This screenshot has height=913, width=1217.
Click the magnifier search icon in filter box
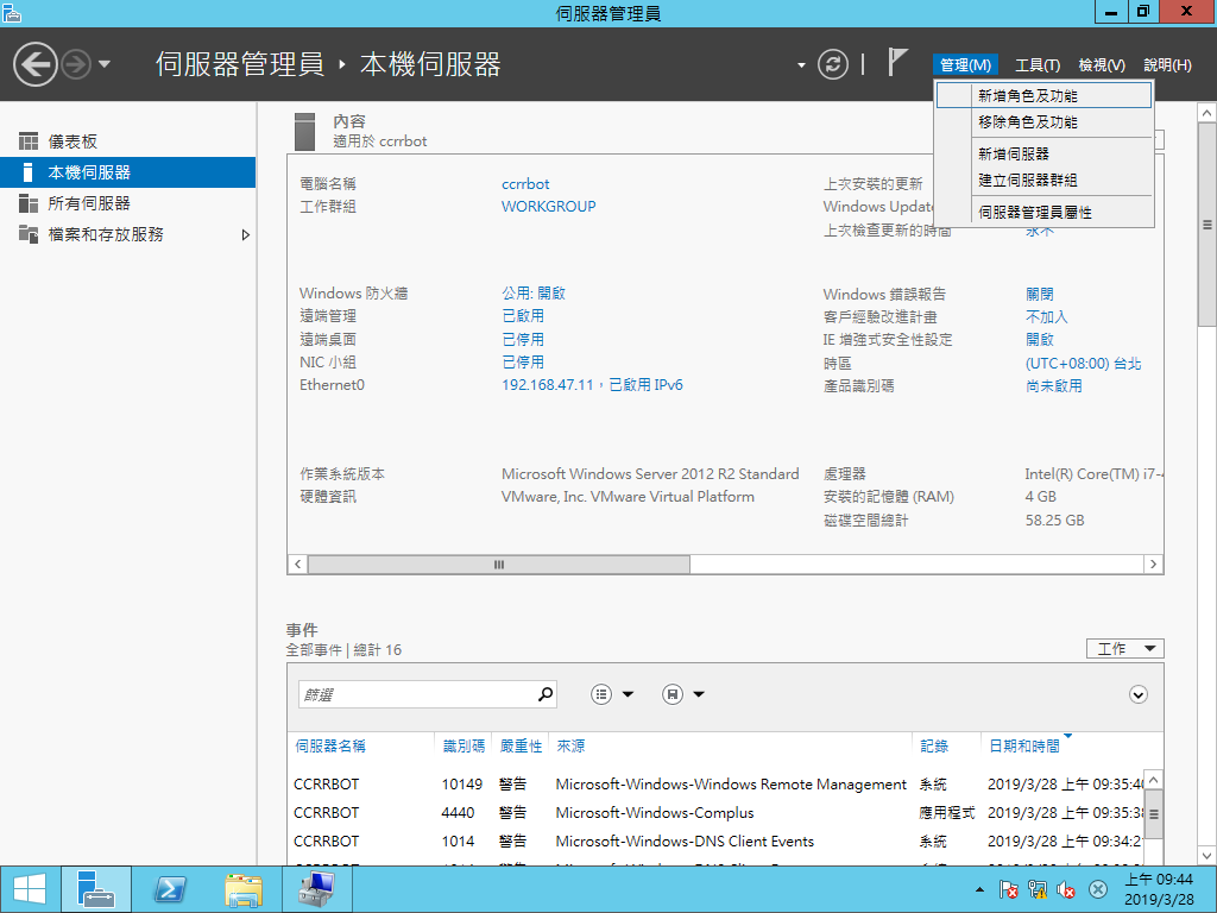pos(545,694)
